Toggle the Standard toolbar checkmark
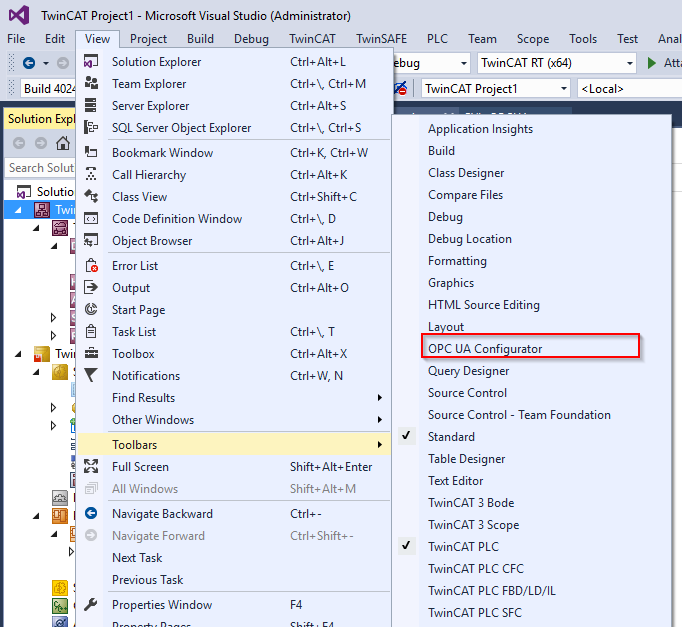The image size is (682, 627). pyautogui.click(x=406, y=436)
